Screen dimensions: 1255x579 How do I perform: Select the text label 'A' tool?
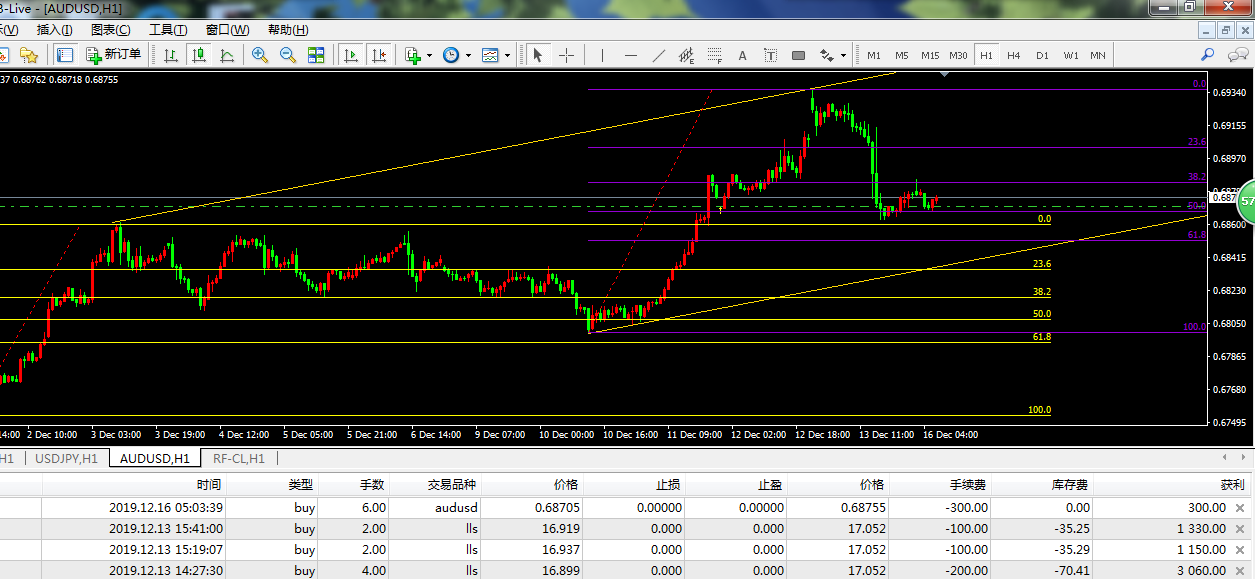point(742,55)
